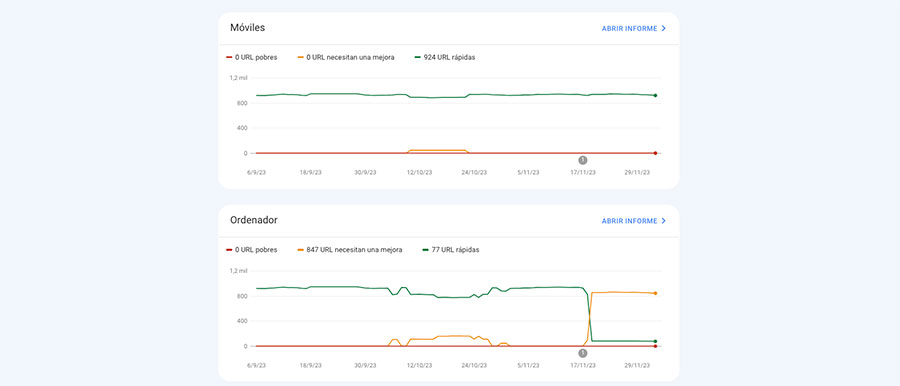Click red end point of Móviles chart line
This screenshot has width=900, height=386.
[655, 153]
